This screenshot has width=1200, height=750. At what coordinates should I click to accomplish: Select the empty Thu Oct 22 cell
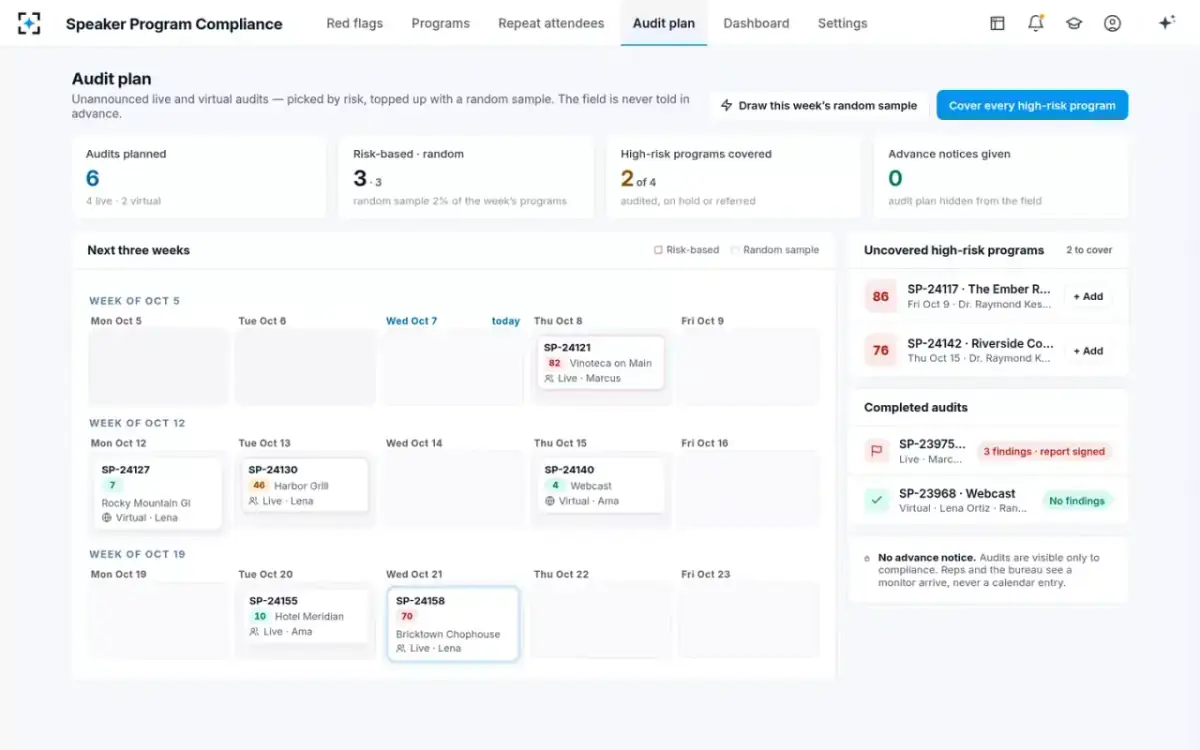coord(600,621)
